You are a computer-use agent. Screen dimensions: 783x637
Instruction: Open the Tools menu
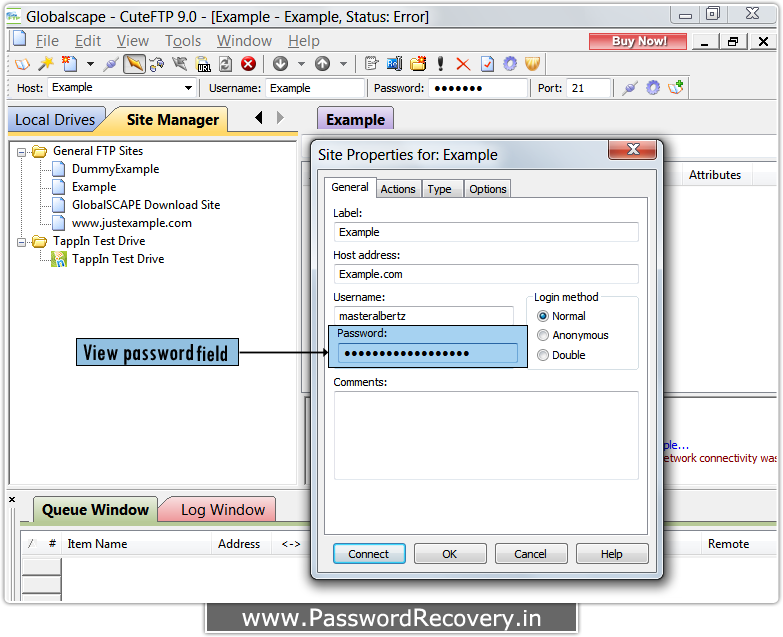coord(183,41)
